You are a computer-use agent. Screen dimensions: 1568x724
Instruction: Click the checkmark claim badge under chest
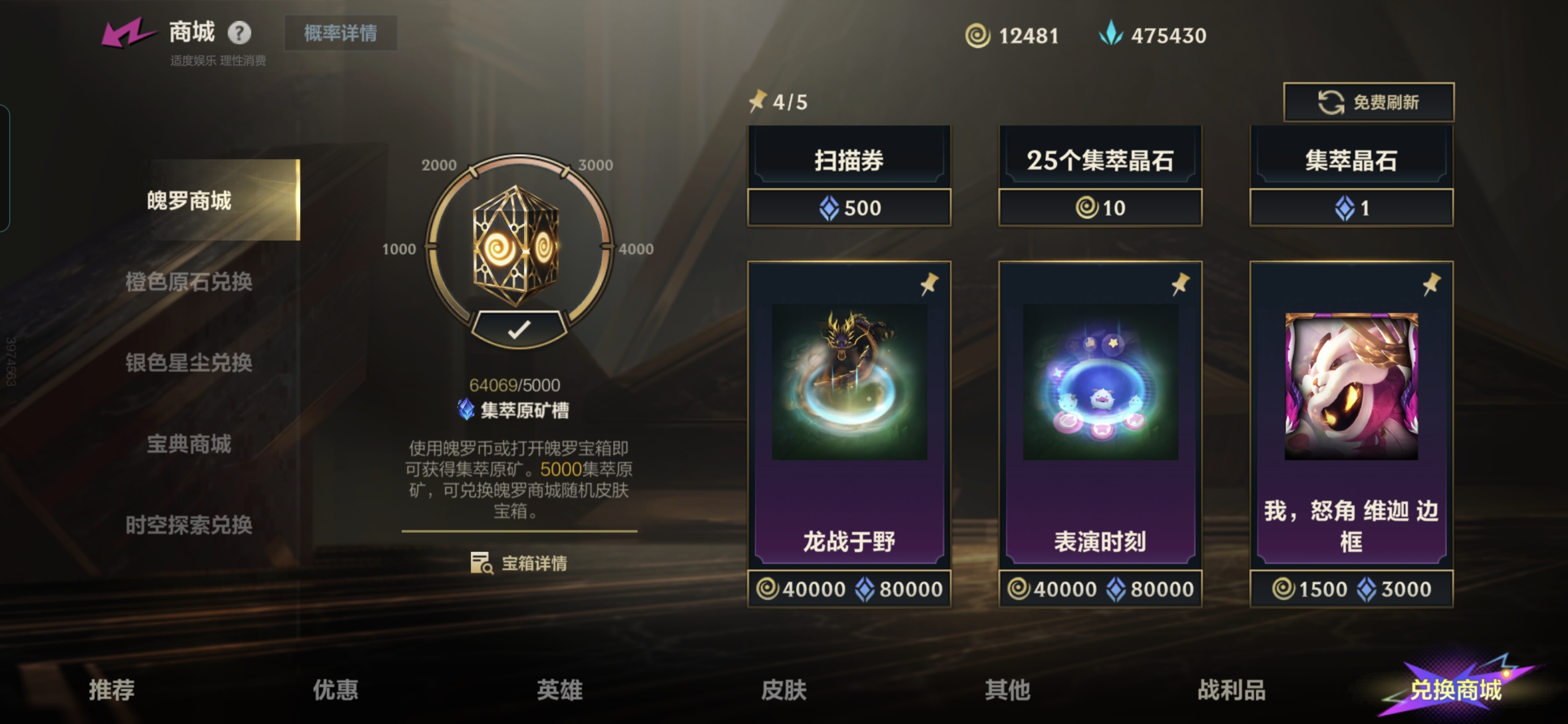pyautogui.click(x=519, y=330)
